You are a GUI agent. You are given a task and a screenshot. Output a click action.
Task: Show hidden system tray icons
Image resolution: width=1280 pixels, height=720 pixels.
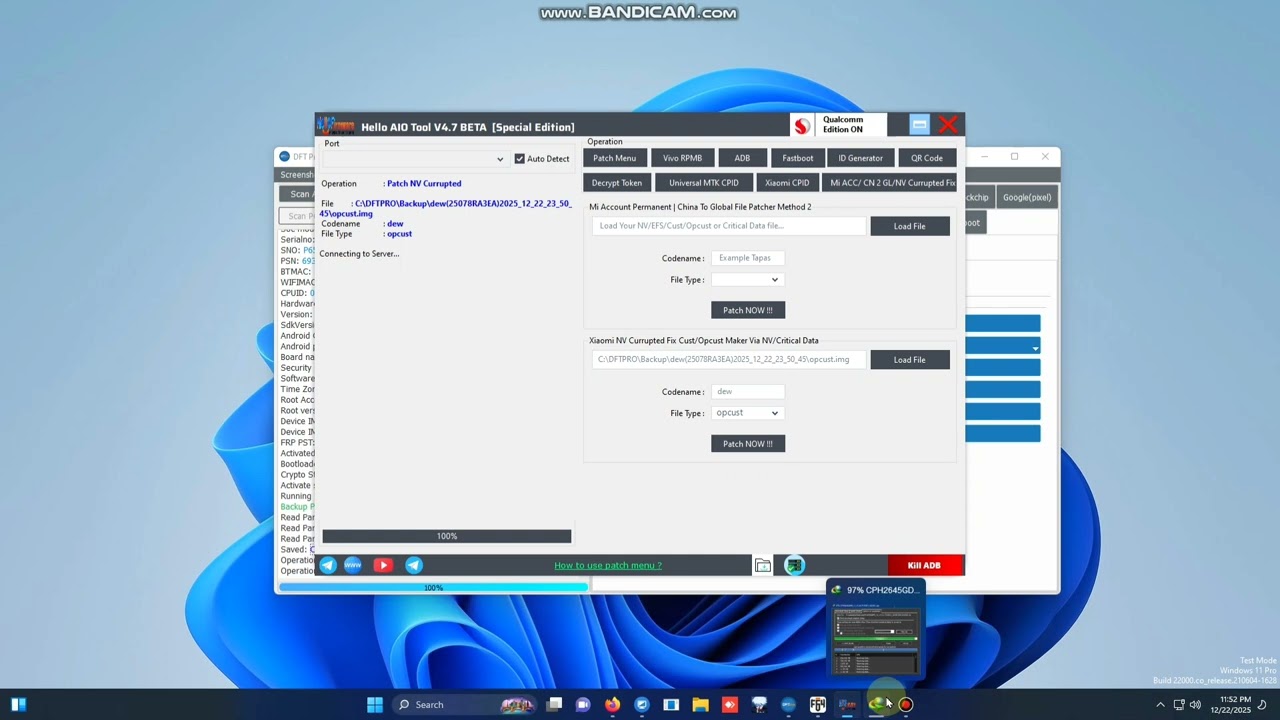(x=1160, y=704)
